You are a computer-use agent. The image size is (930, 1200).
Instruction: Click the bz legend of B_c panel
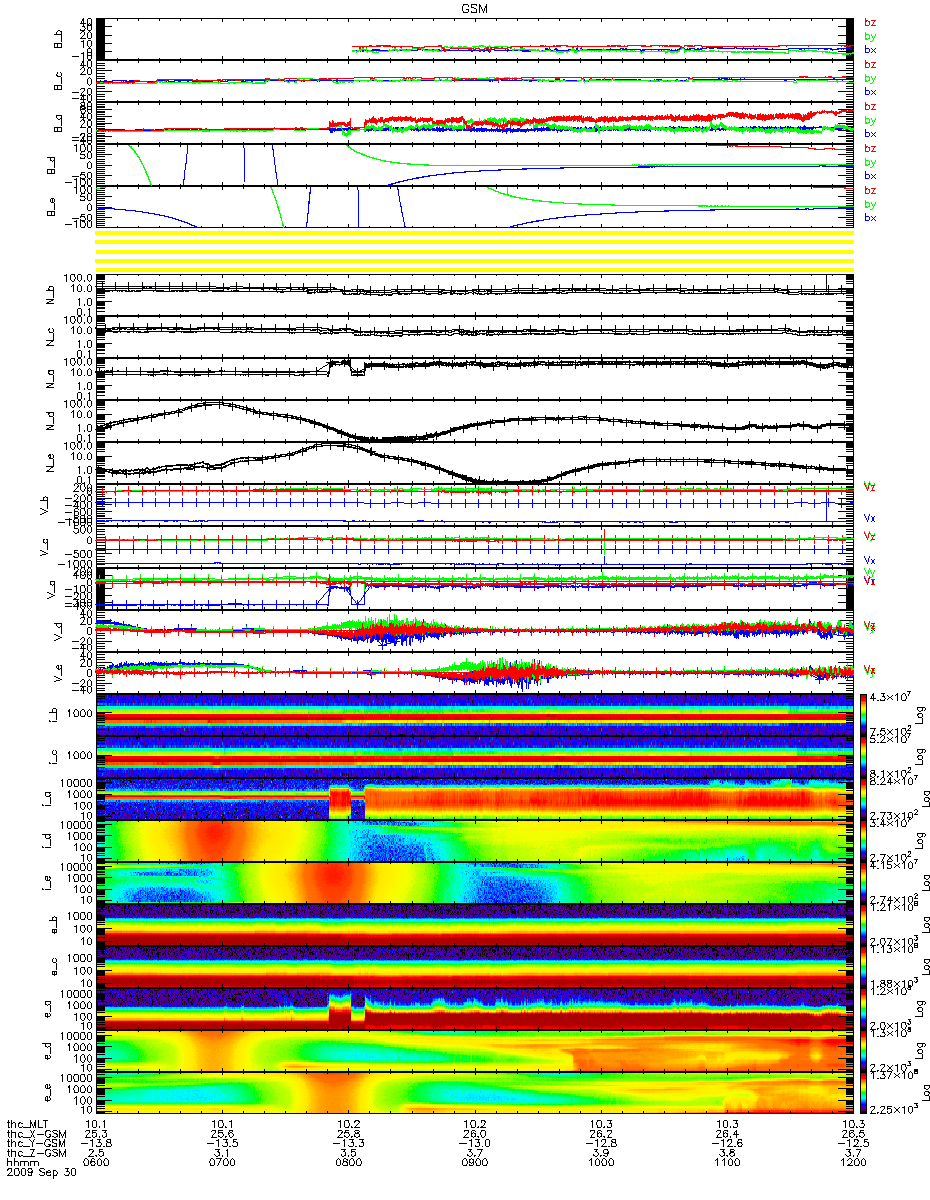[870, 64]
